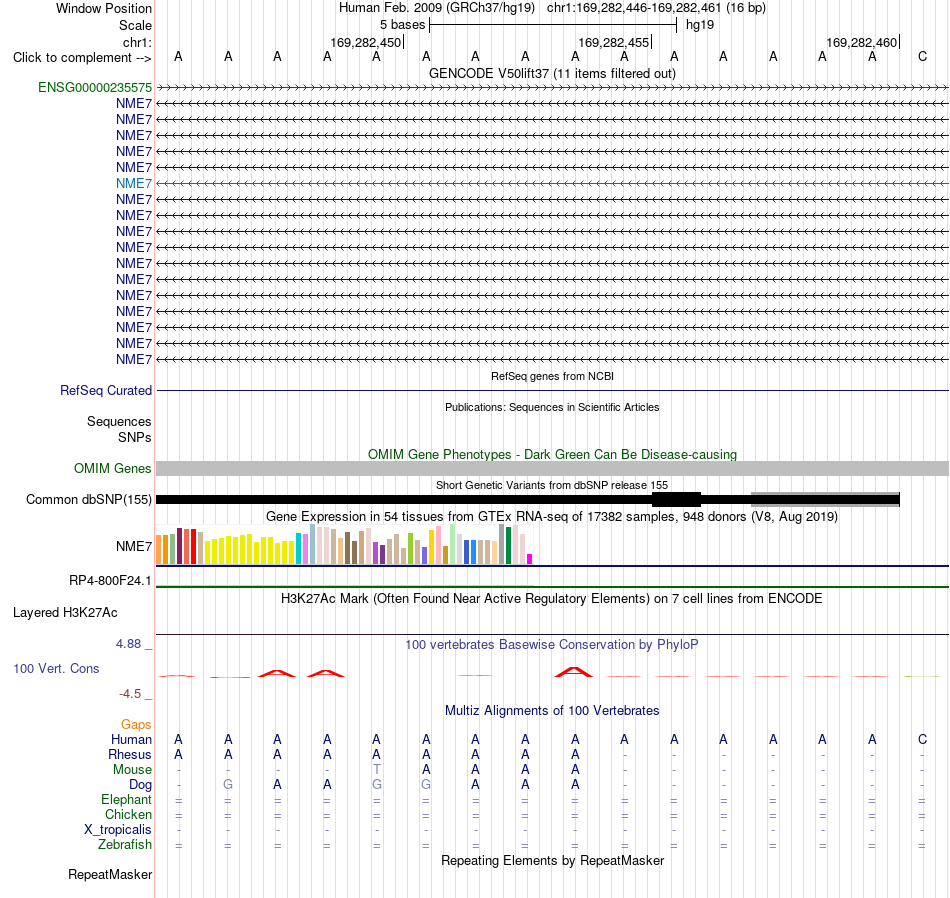
Task: Click the Mouse species label
Action: click(x=132, y=770)
